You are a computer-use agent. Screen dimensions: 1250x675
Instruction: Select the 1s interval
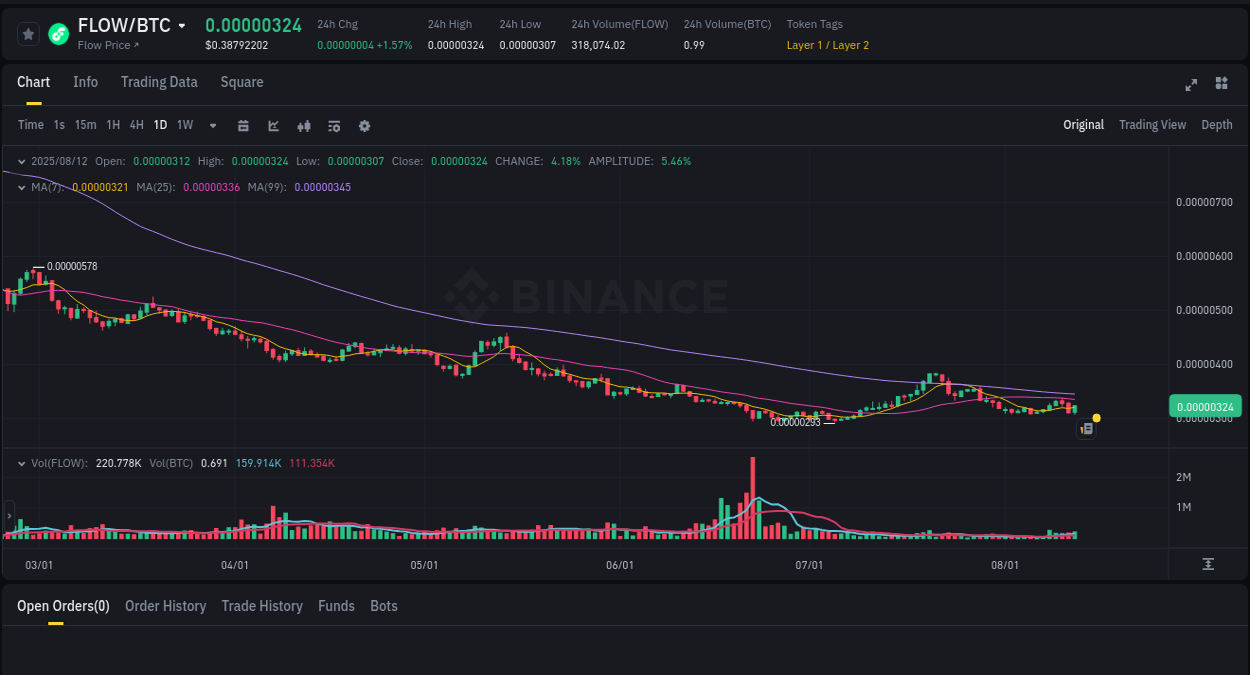coord(59,125)
